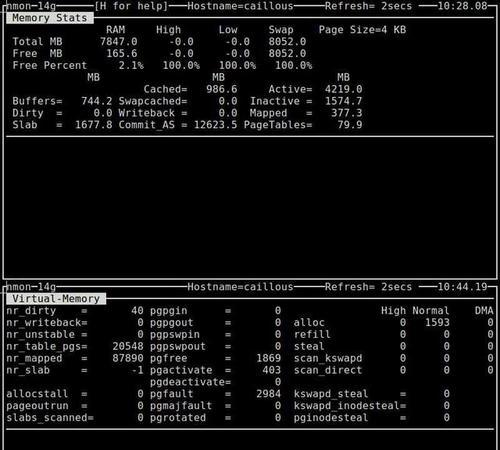Click the 10:28.08 time display
The image size is (500, 450).
click(x=462, y=6)
